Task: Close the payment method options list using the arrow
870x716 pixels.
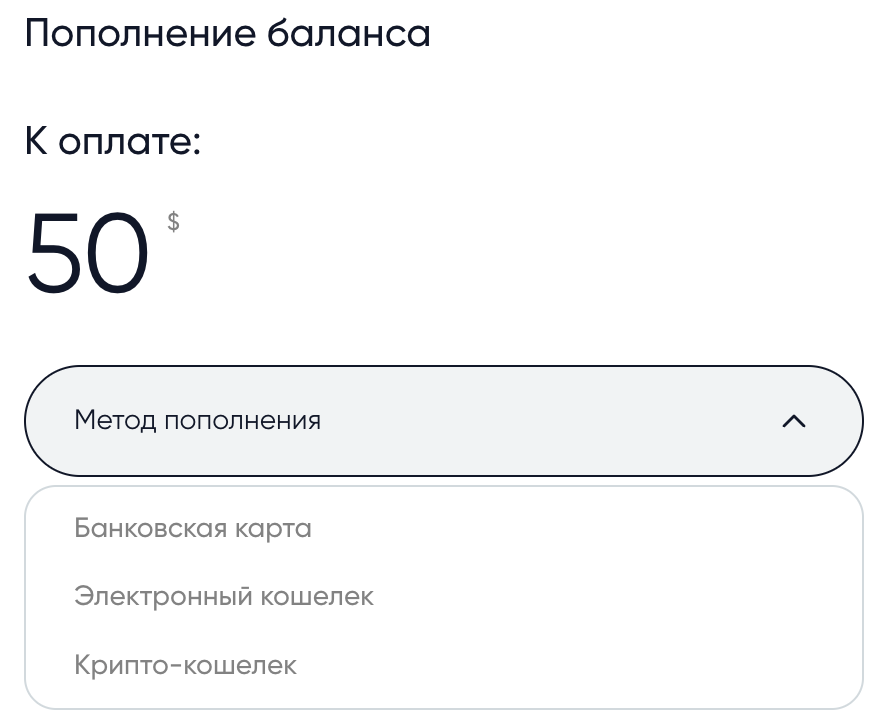Action: click(x=793, y=421)
